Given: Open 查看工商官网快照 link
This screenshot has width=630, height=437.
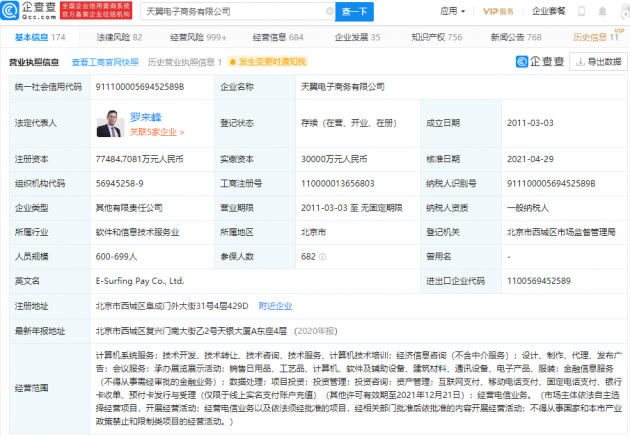Looking at the screenshot, I should click(105, 62).
